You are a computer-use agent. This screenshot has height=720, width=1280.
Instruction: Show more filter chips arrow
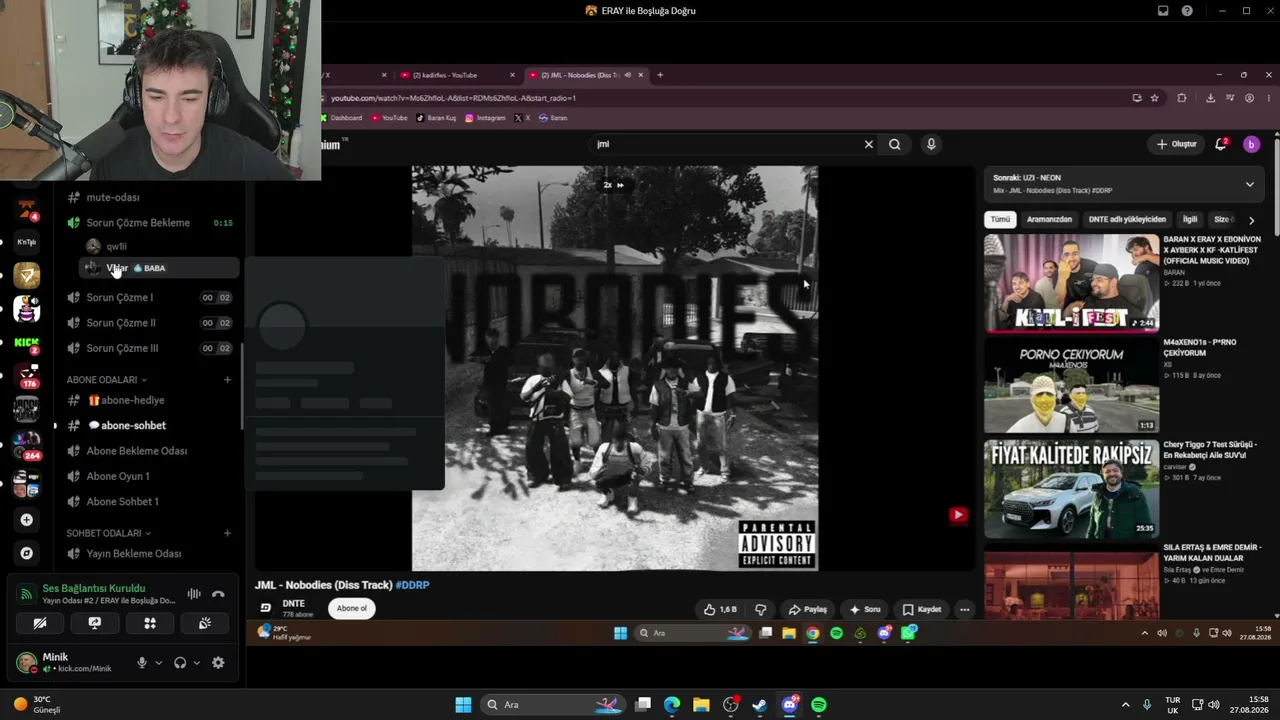[1251, 220]
